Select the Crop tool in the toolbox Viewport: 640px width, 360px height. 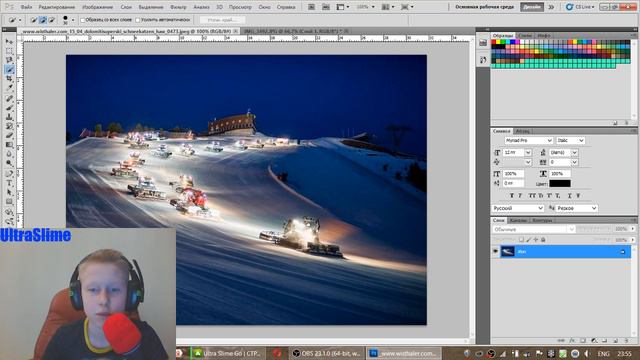(9, 78)
